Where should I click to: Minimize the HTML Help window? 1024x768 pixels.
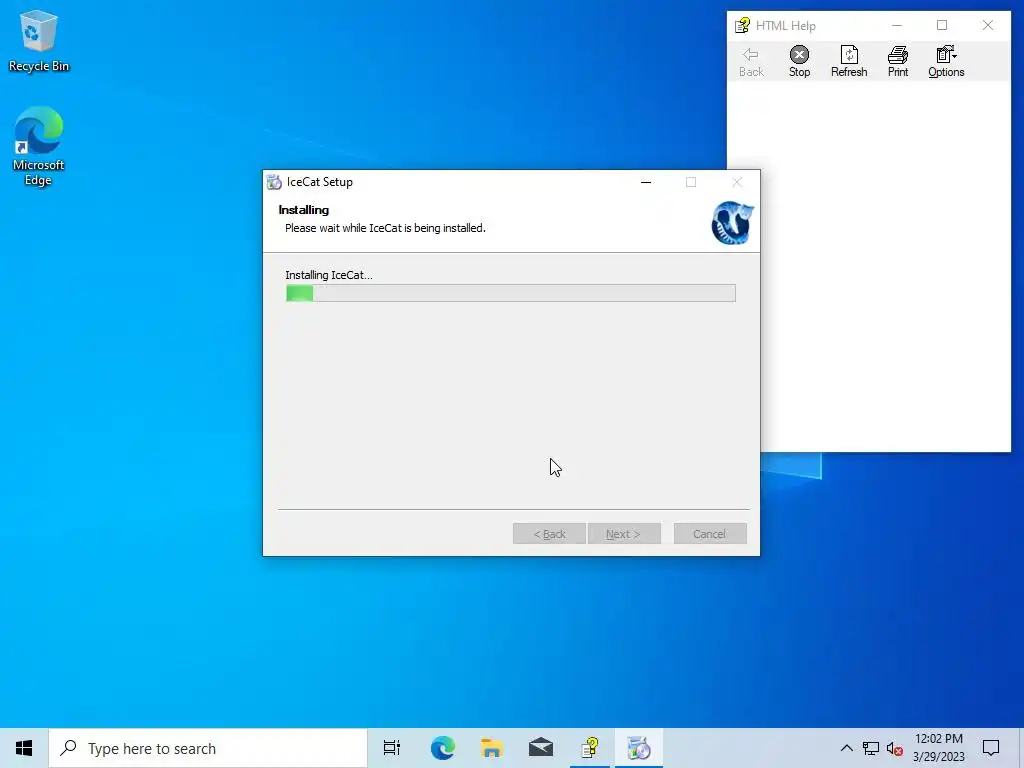coord(897,25)
